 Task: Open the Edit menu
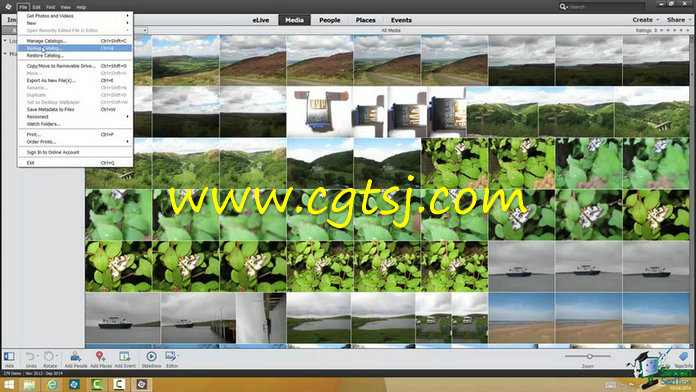[x=36, y=7]
